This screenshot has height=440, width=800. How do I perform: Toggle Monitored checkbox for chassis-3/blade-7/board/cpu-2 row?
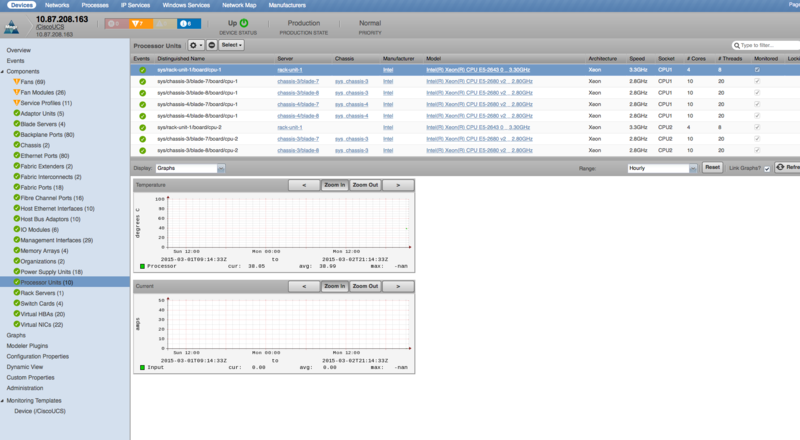[757, 138]
